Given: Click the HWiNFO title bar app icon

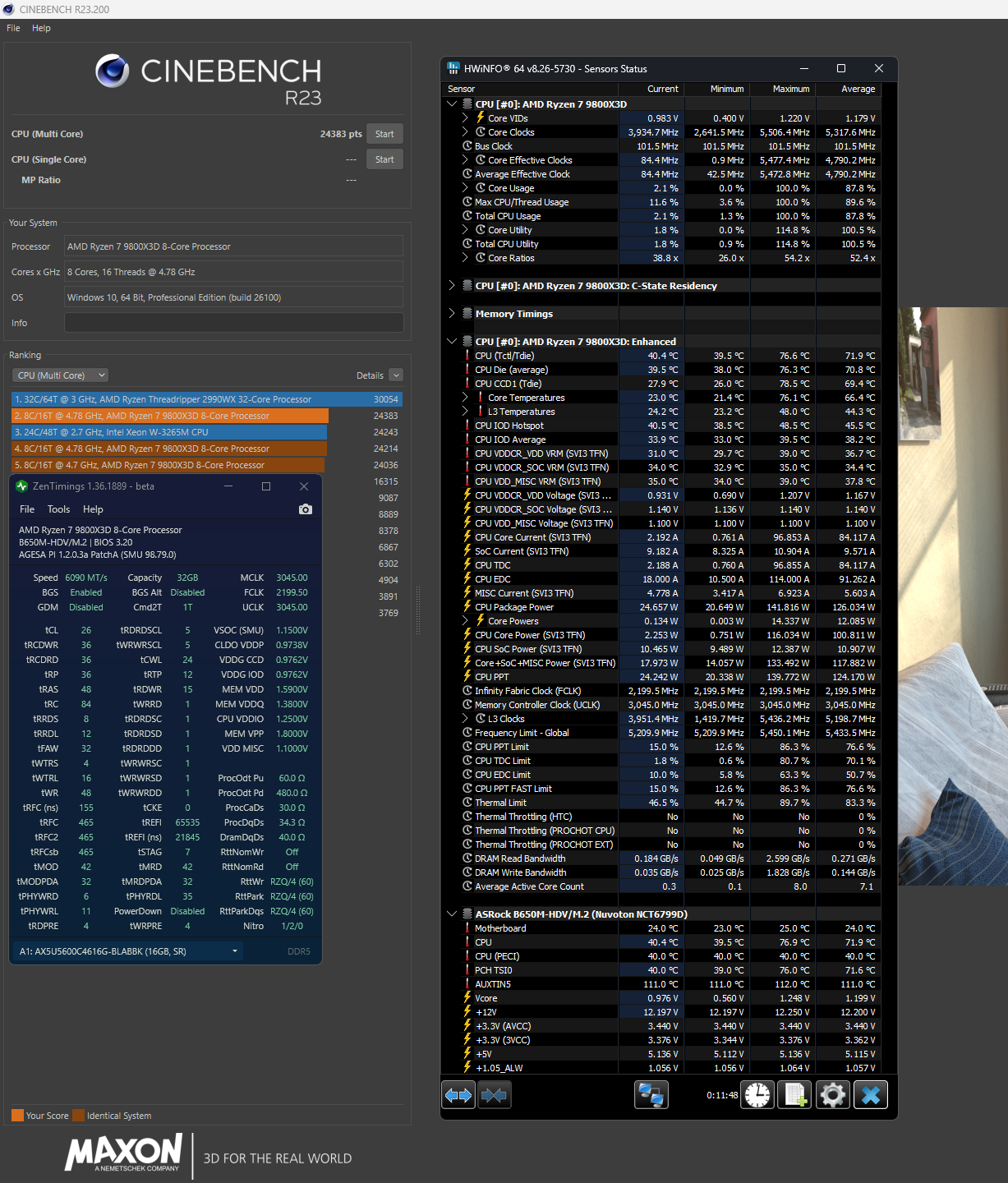Looking at the screenshot, I should click(453, 68).
